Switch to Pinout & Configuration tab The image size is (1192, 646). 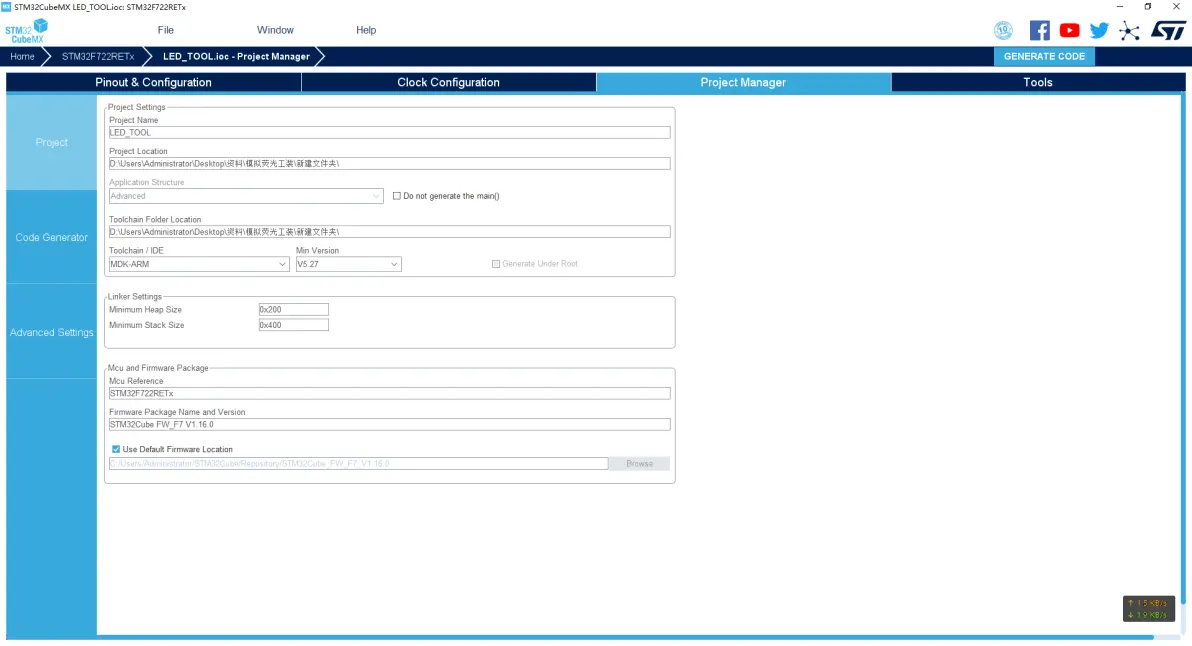154,82
